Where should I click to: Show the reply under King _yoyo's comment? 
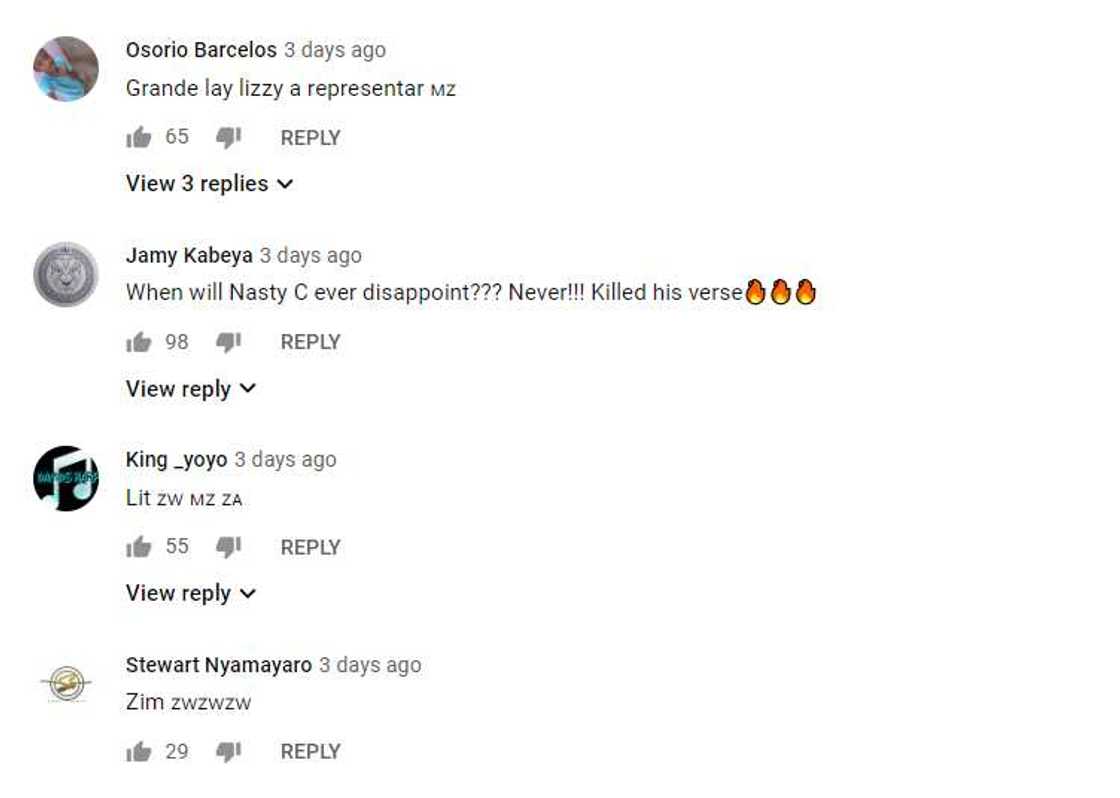pyautogui.click(x=190, y=593)
